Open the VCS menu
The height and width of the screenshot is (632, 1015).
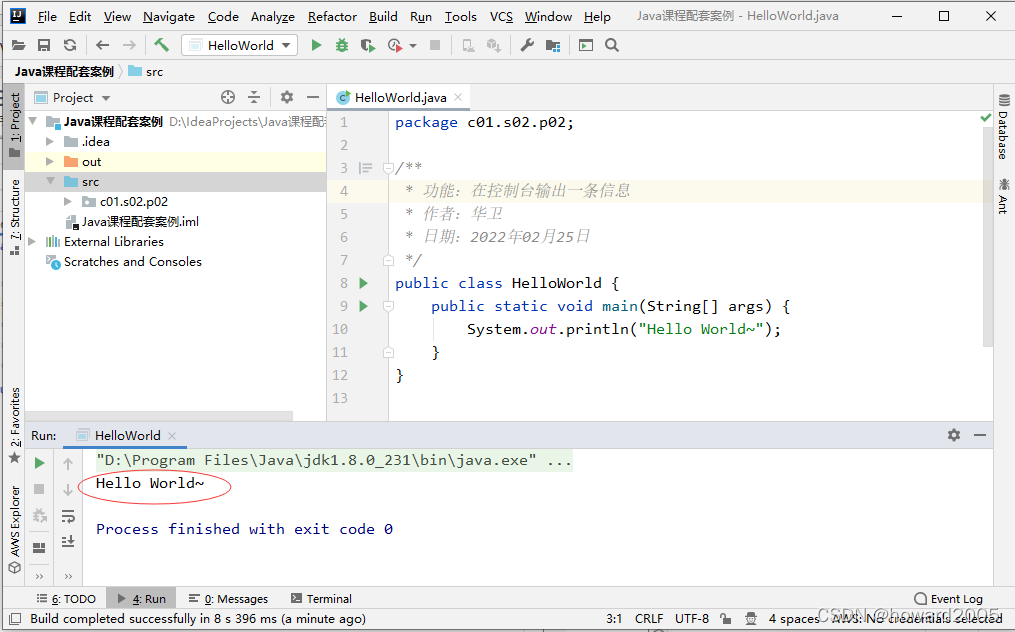click(x=501, y=17)
